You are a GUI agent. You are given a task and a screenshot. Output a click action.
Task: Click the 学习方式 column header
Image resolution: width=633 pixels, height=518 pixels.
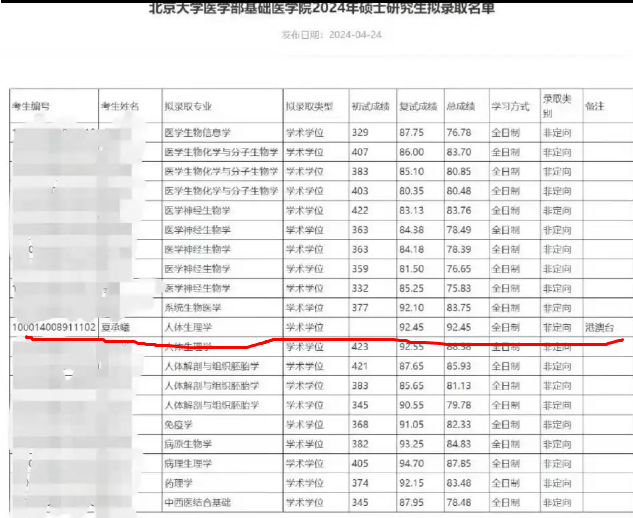(510, 107)
